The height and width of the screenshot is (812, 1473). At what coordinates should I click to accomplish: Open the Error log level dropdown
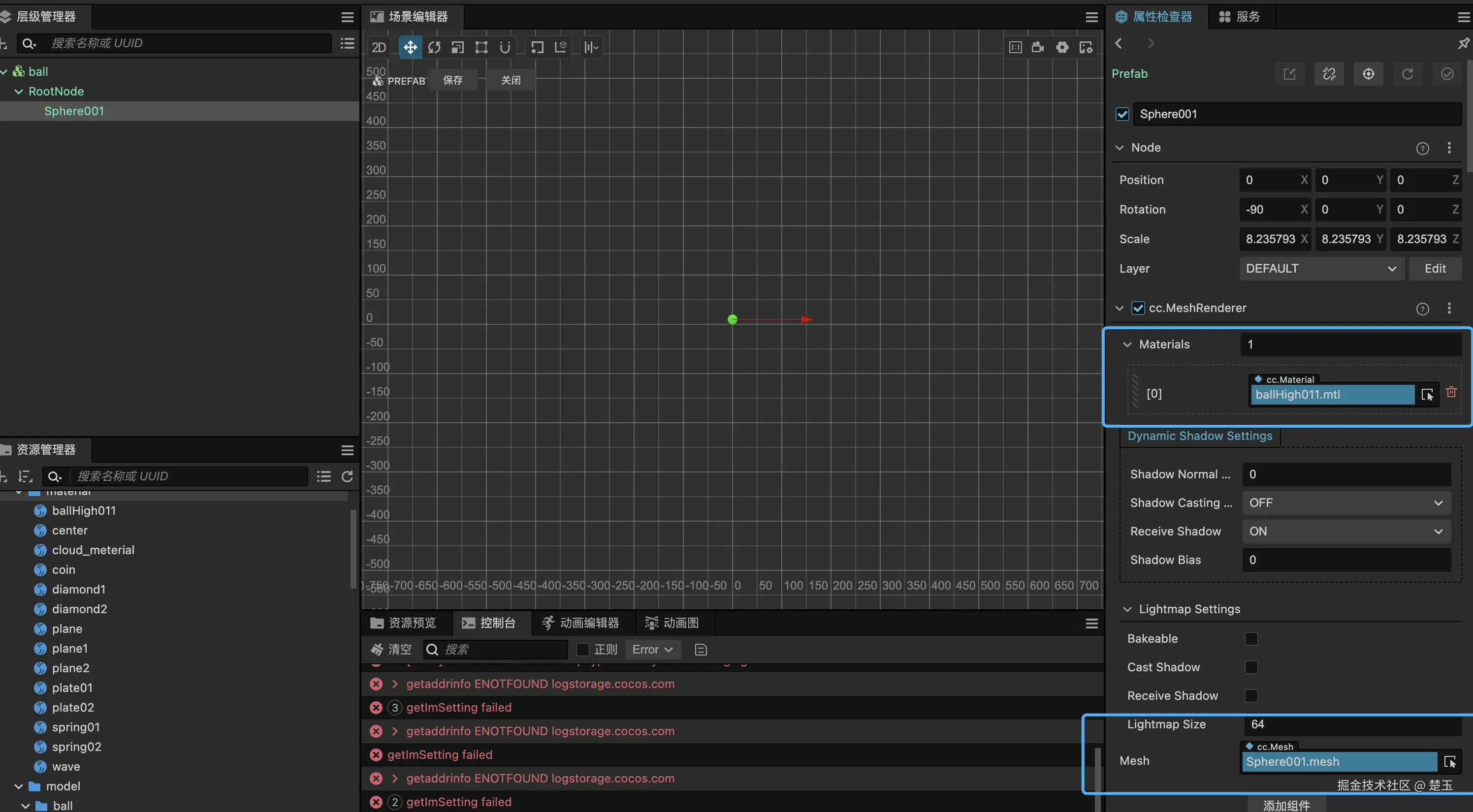coord(652,649)
